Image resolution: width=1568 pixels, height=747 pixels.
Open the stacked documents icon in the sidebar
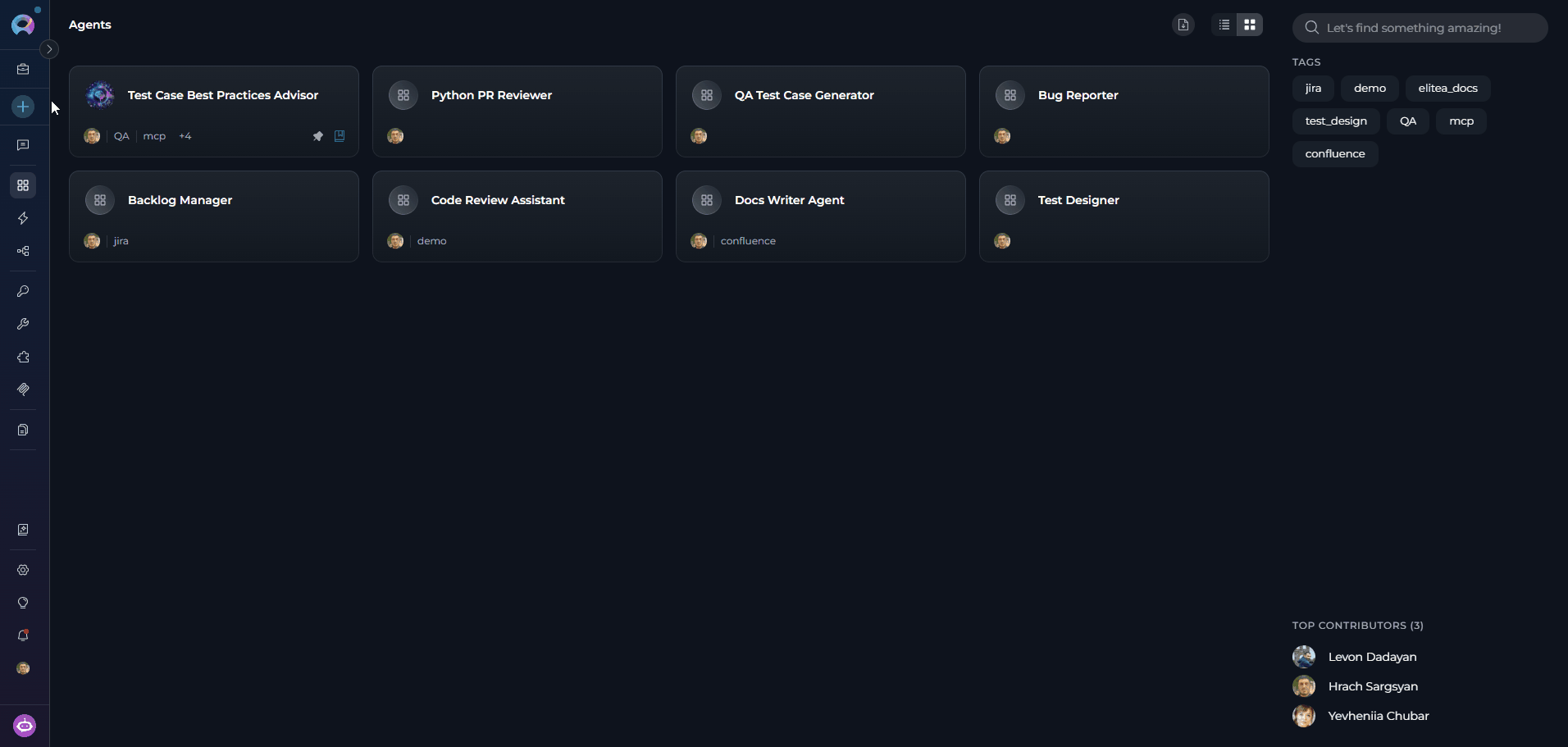coord(23,430)
